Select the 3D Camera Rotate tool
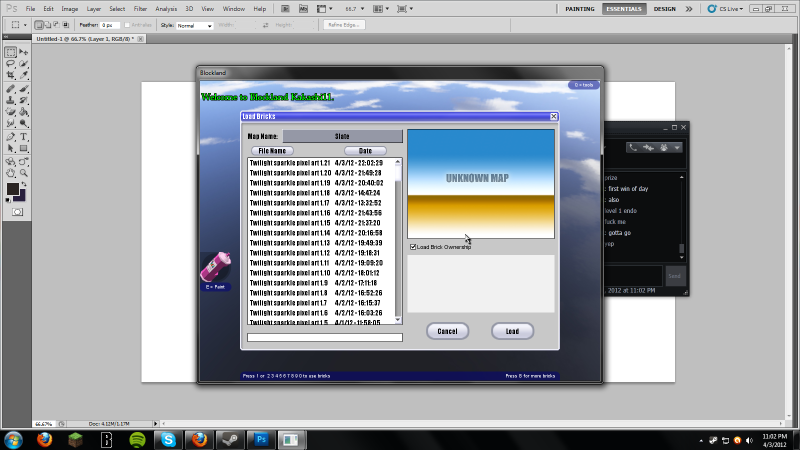 (23, 162)
